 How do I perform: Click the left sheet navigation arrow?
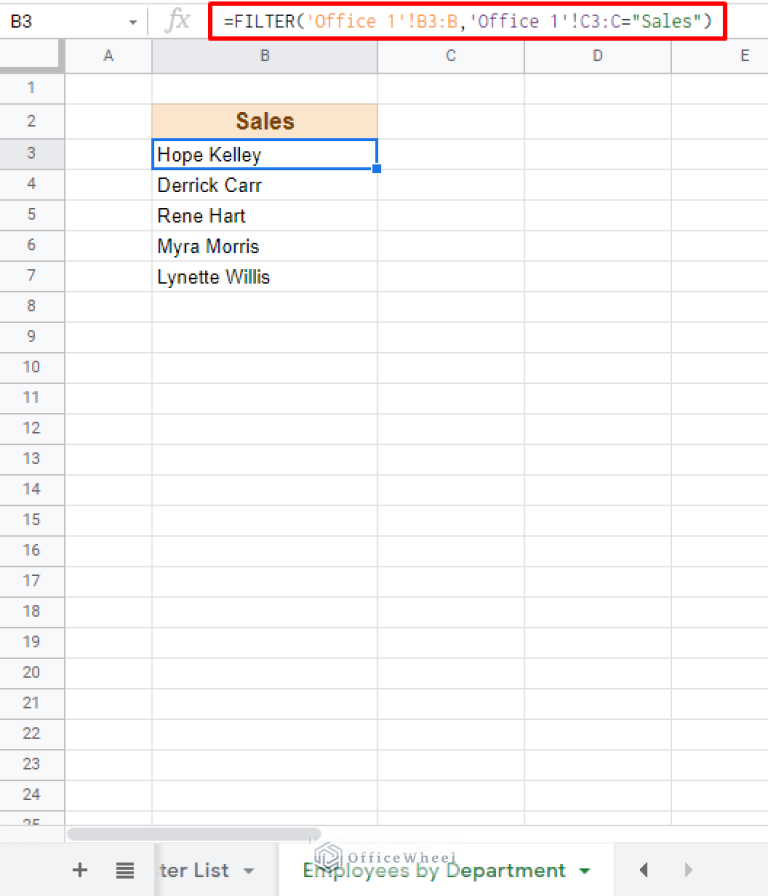pyautogui.click(x=644, y=870)
